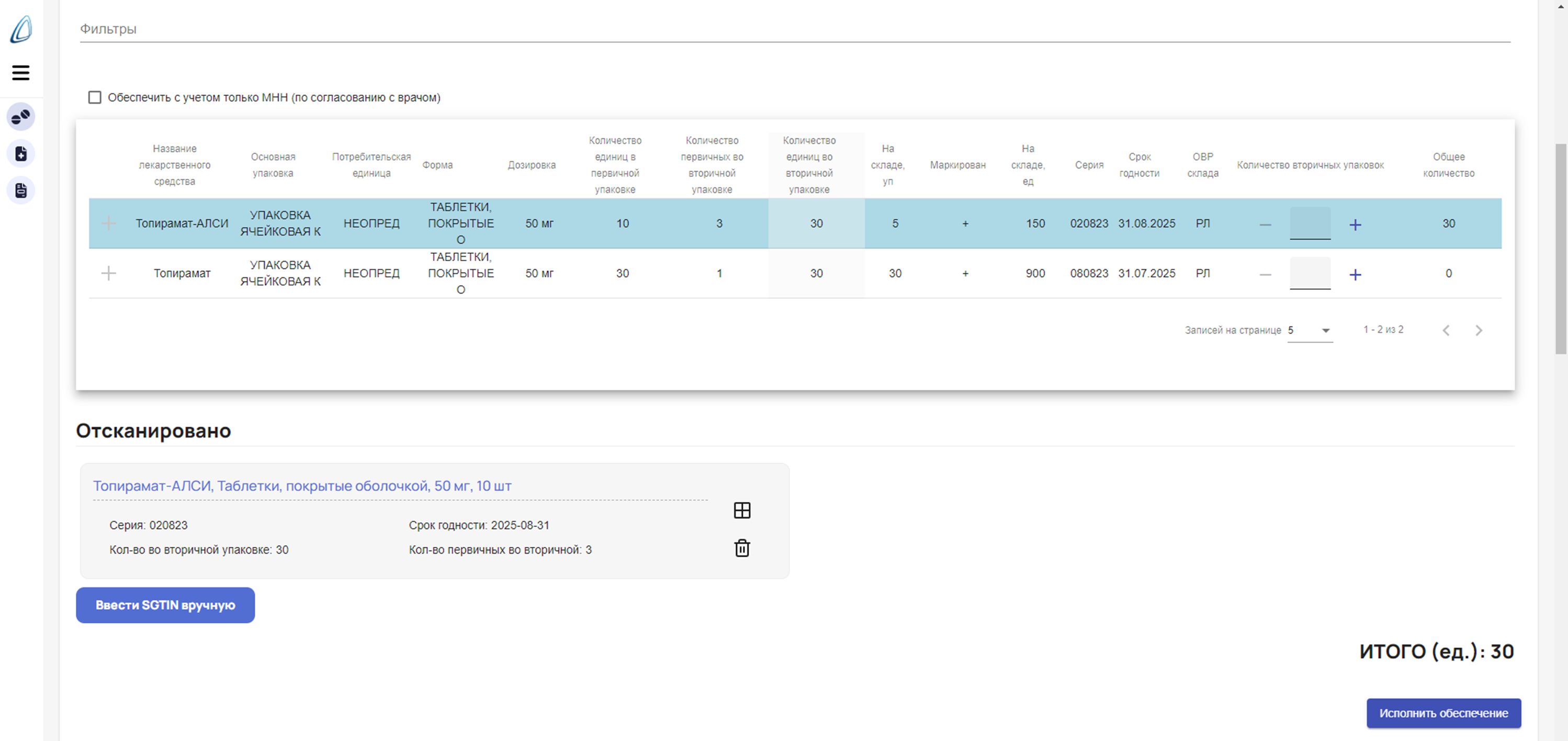1568x741 pixels.
Task: Click 'Количество единиц во вторичной упаковке' header
Action: click(809, 165)
